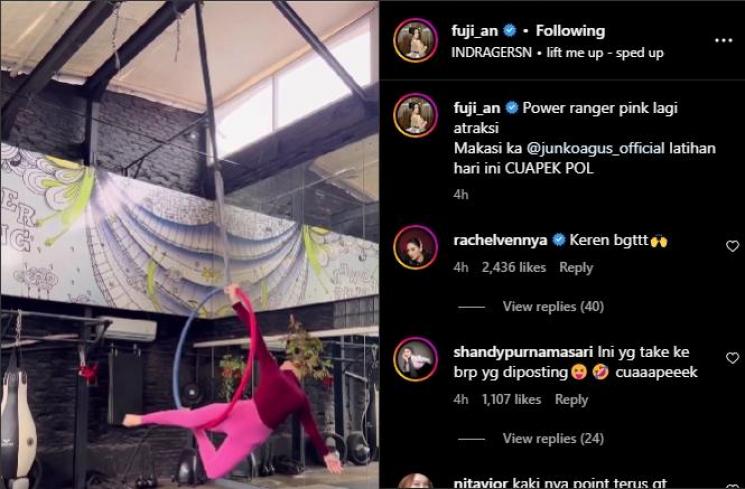Viewport: 745px width, 489px height.
Task: View 2,436 likes on rachelvennya's comment
Action: coord(514,268)
